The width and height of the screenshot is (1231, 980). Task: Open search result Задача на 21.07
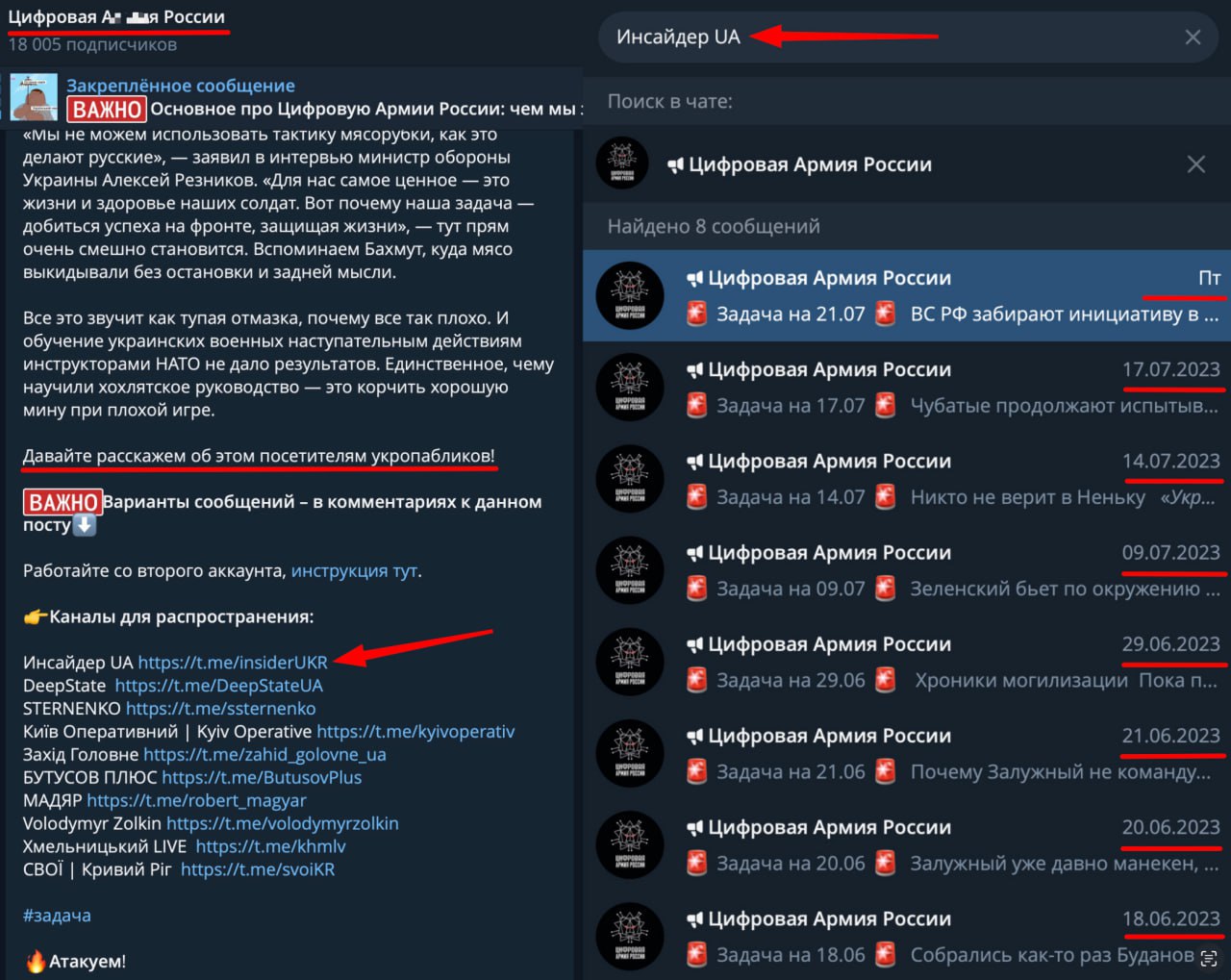coord(907,296)
